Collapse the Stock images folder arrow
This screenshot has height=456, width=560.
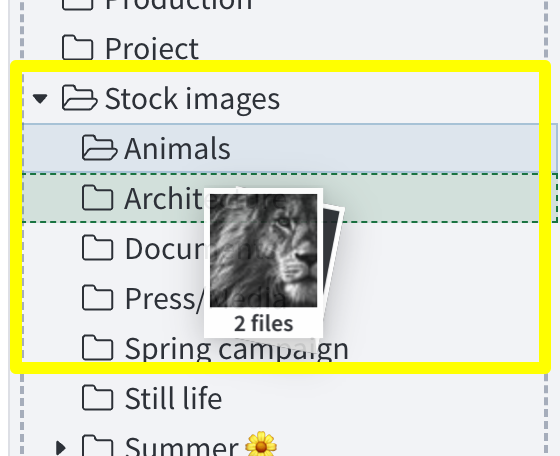point(40,99)
